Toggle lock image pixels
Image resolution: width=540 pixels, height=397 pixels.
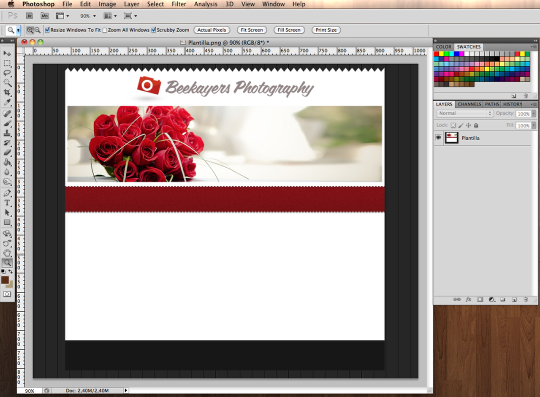(461, 125)
